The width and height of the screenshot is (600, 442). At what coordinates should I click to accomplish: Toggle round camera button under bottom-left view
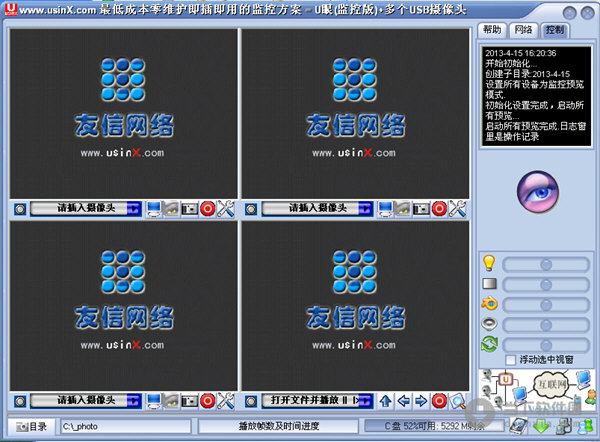tap(20, 401)
